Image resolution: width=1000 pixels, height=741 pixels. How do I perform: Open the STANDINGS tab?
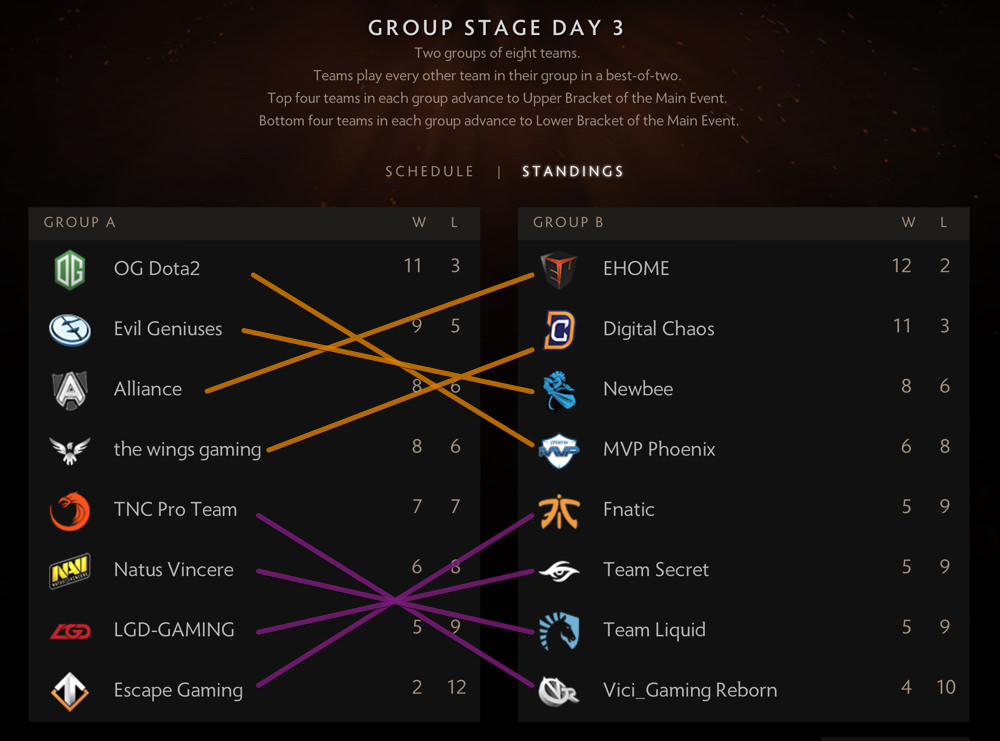[x=572, y=171]
